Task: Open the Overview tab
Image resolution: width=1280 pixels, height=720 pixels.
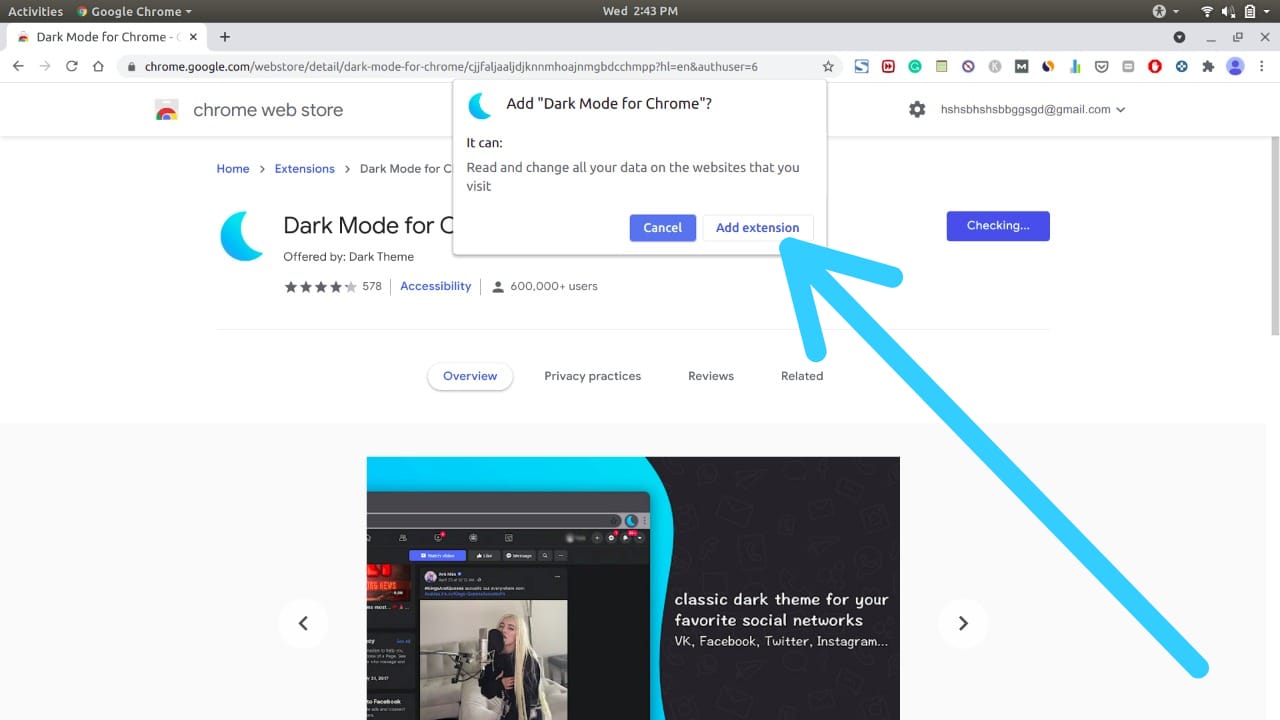Action: [x=470, y=376]
